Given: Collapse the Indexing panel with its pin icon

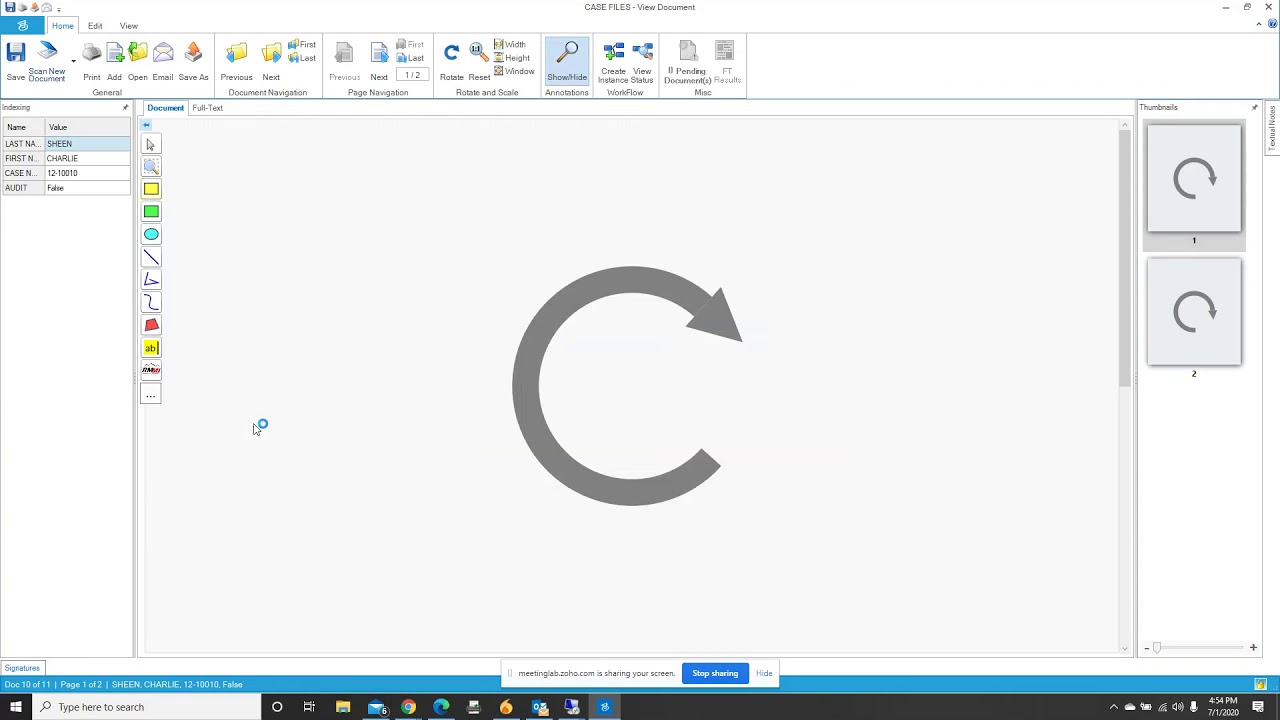Looking at the screenshot, I should point(125,107).
